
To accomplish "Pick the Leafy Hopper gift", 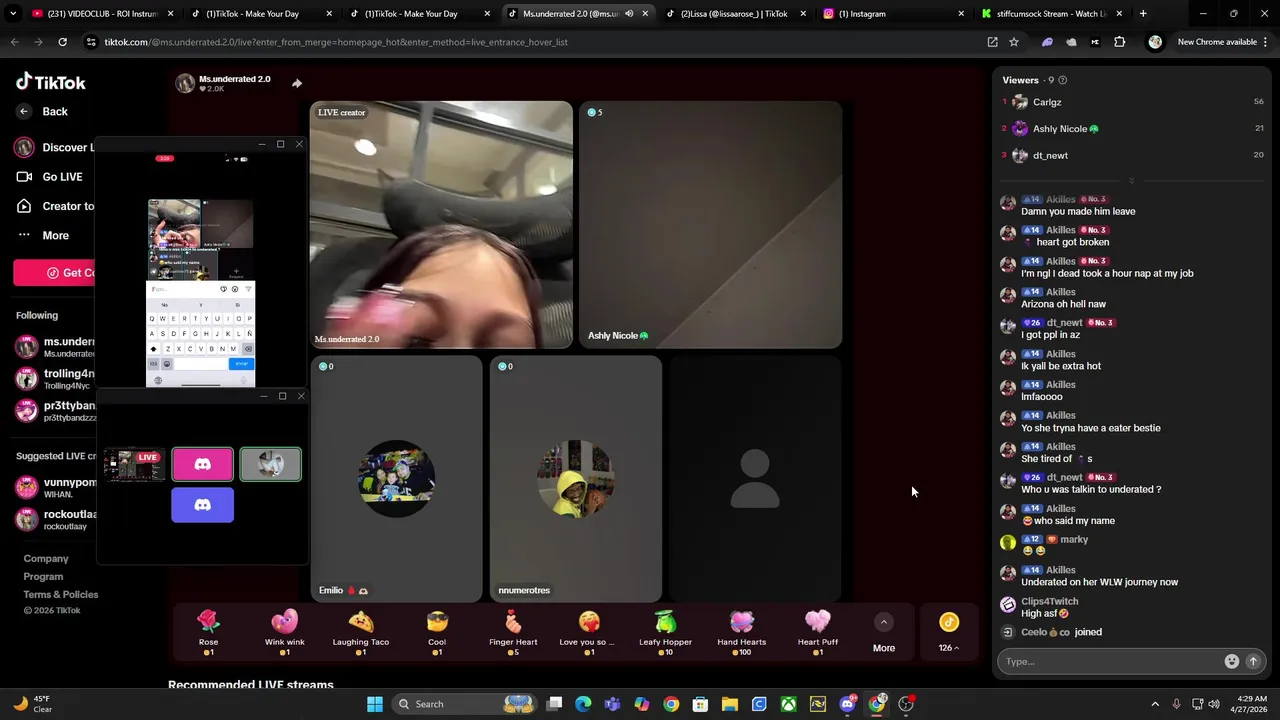I will coord(665,632).
